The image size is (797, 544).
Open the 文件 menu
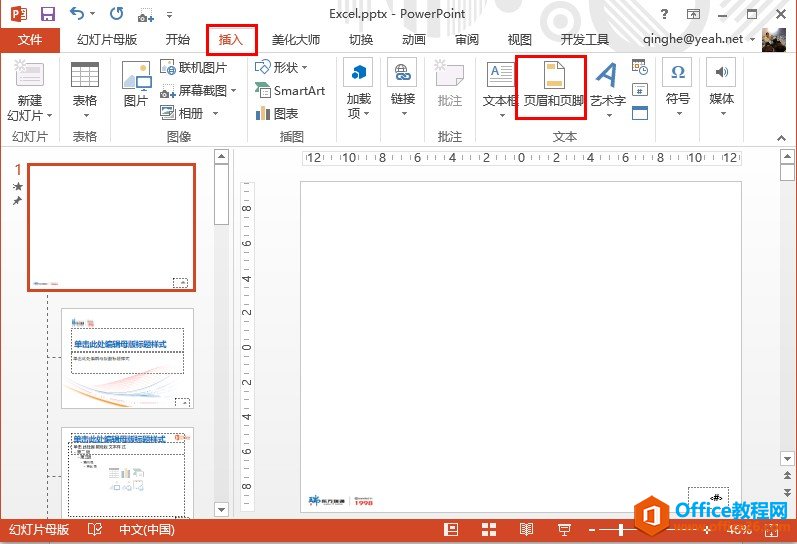[29, 40]
